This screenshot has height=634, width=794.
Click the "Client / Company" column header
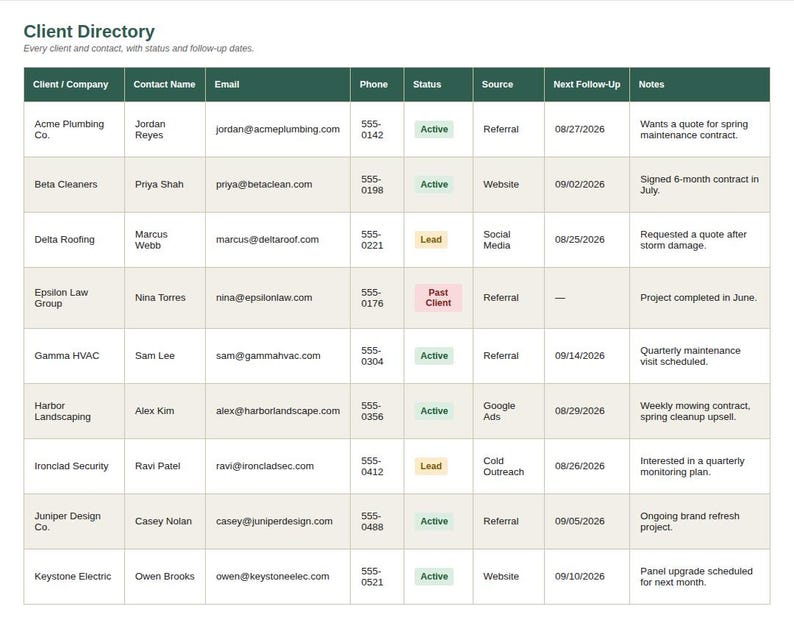(x=74, y=85)
